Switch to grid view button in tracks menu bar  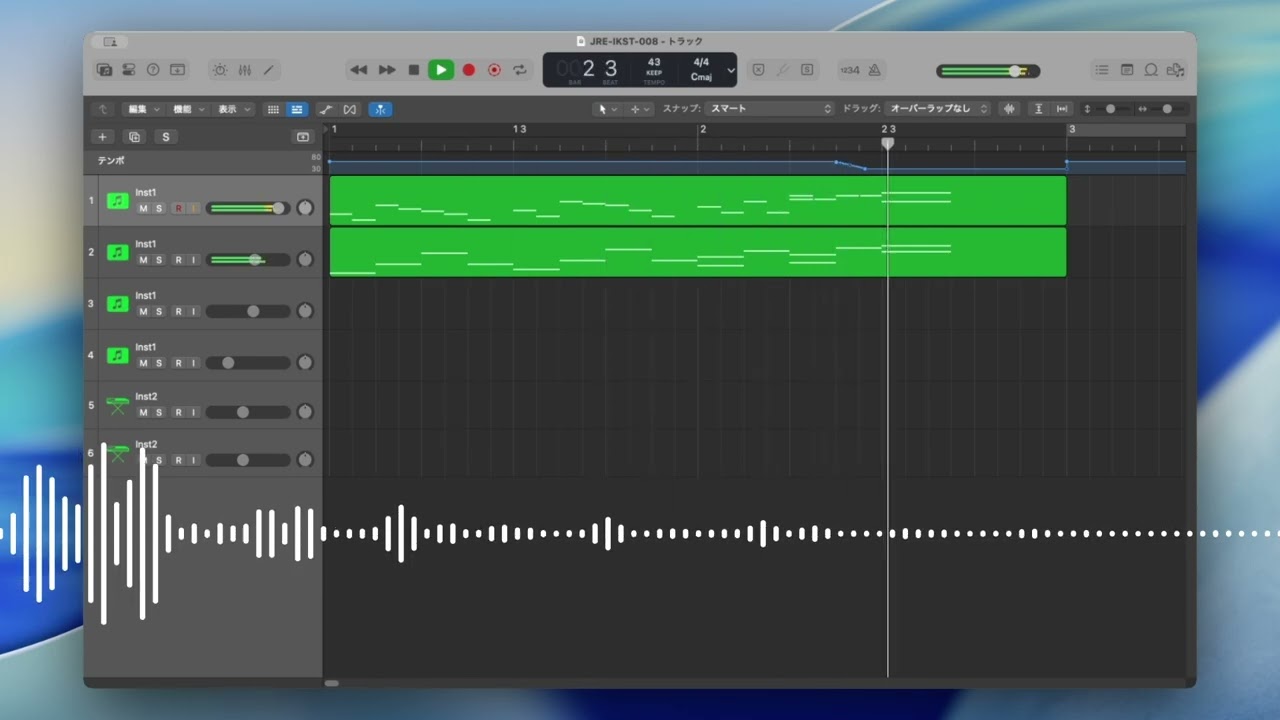coord(273,109)
